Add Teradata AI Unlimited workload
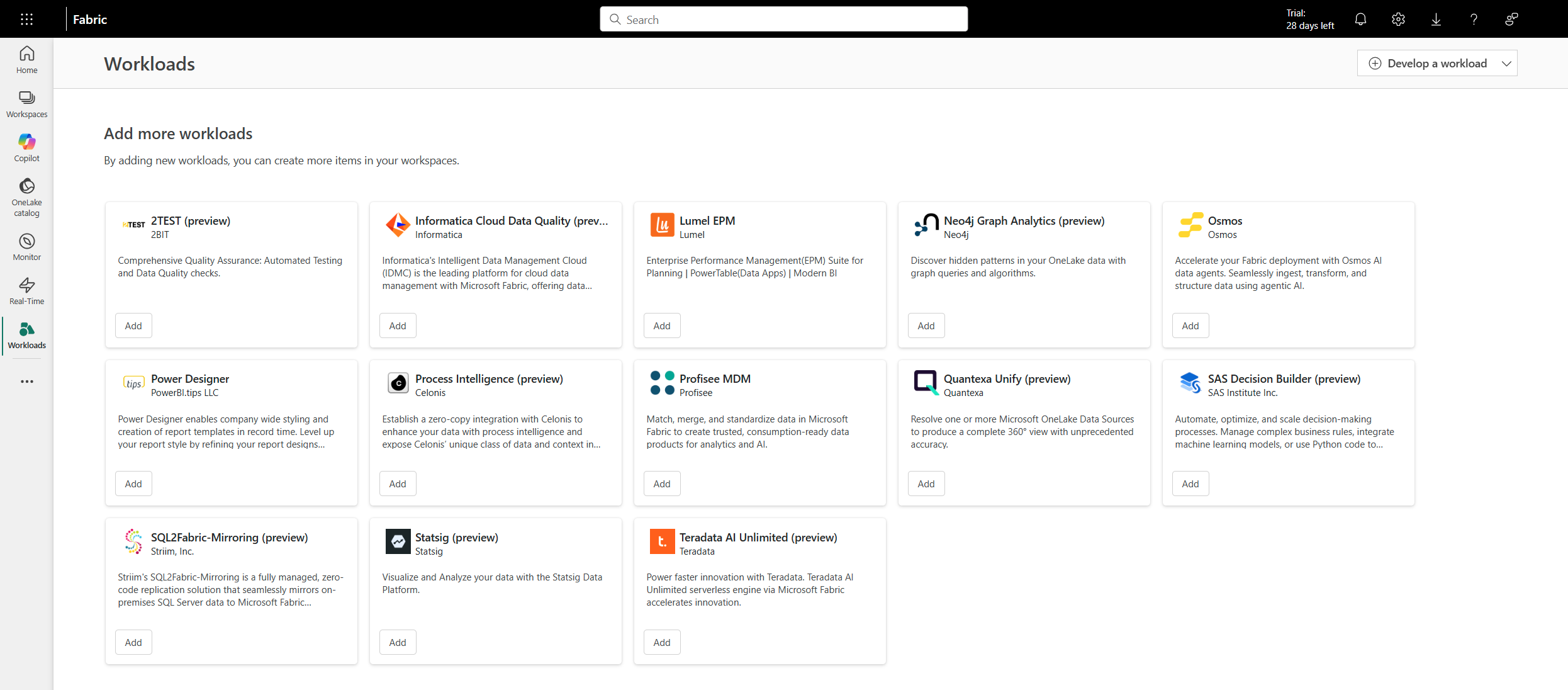This screenshot has width=1568, height=690. tap(662, 642)
